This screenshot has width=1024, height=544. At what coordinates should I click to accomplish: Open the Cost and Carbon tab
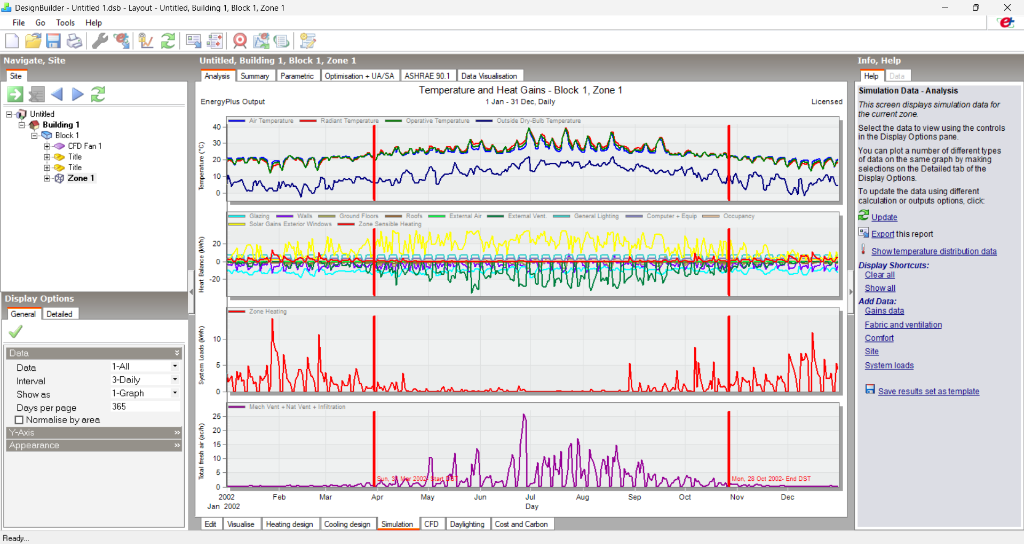[x=521, y=524]
